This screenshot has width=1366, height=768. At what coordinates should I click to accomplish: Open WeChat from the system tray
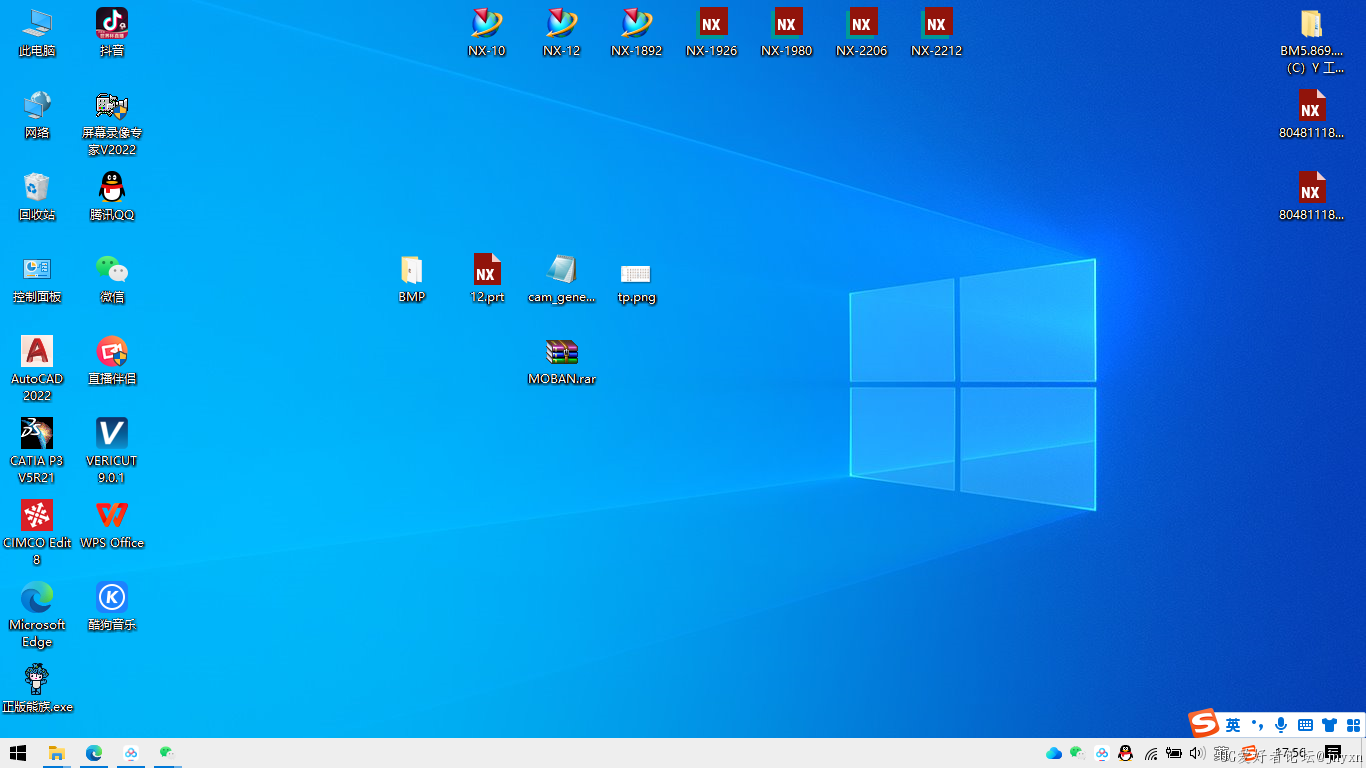[1077, 753]
